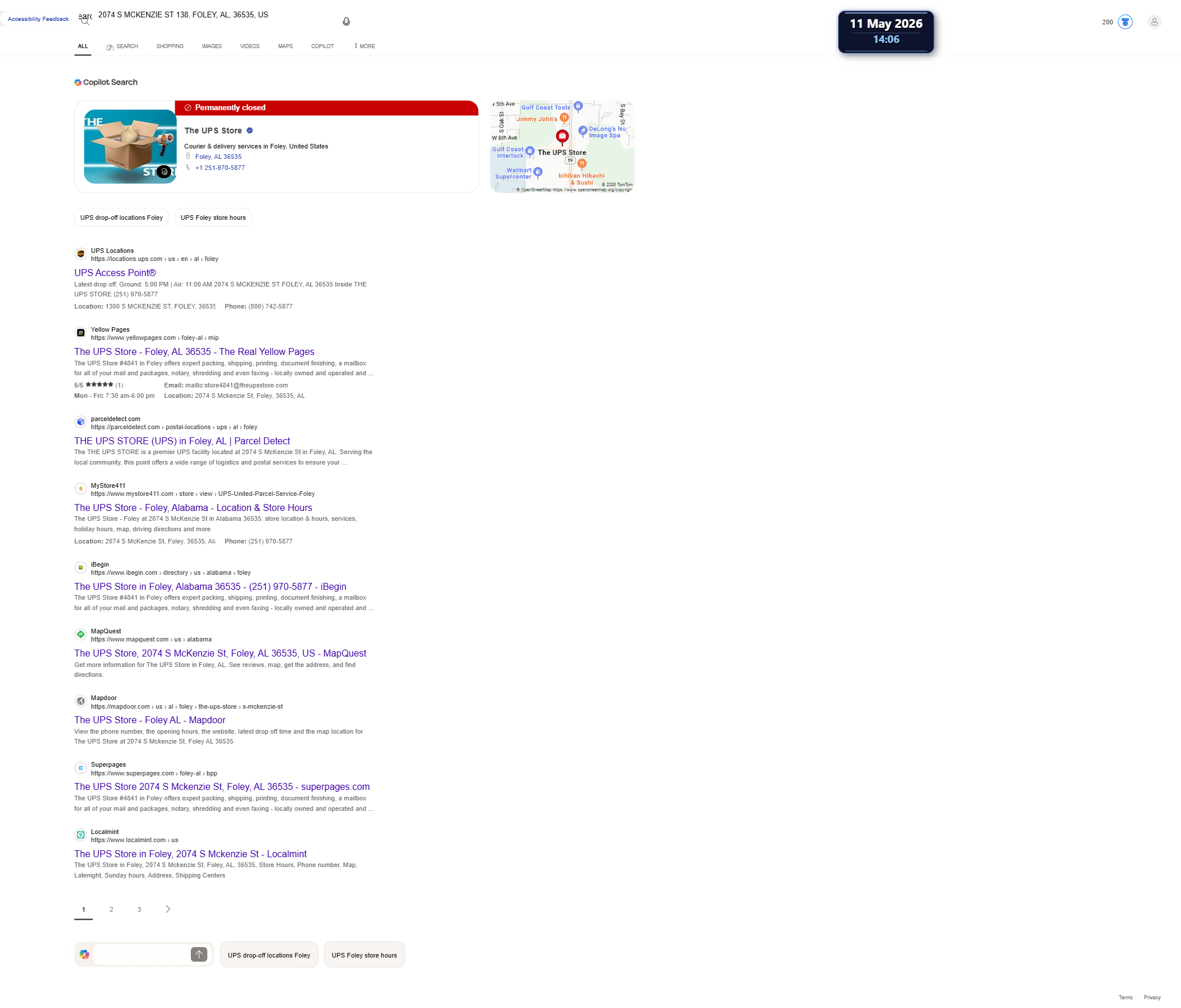Open the iBegin UPS Store result
The height and width of the screenshot is (1008, 1181).
point(211,587)
